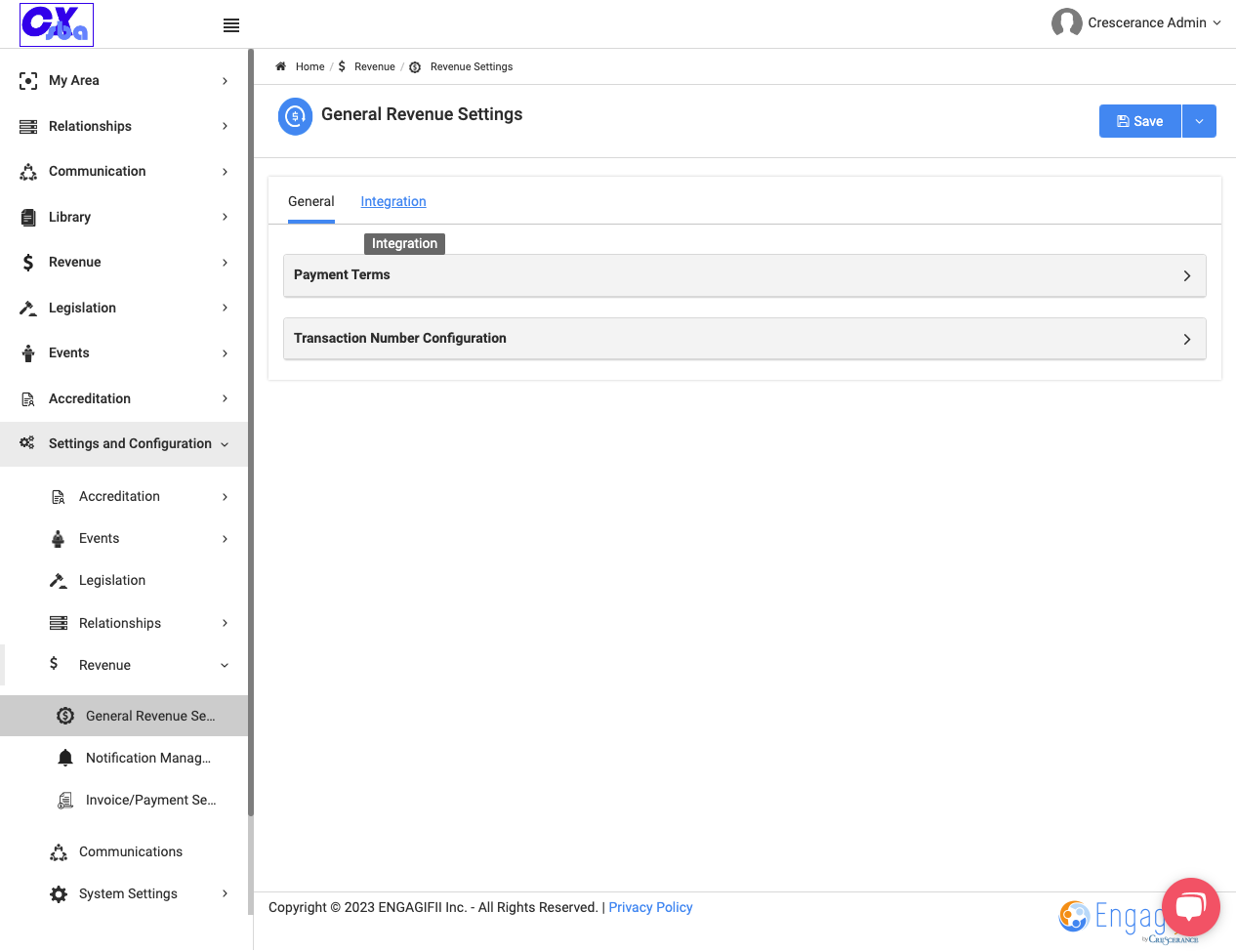Image resolution: width=1236 pixels, height=952 pixels.
Task: Click the sidebar vertical scrollbar
Action: [251, 432]
